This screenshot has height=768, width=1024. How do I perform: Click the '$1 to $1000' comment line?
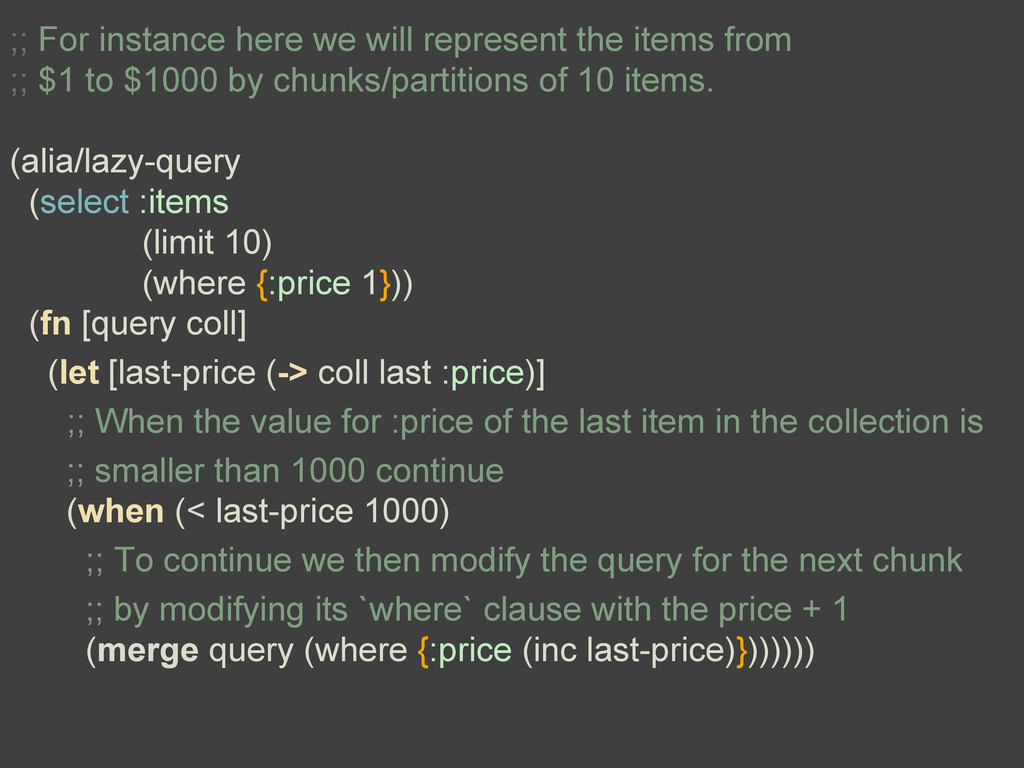tap(362, 81)
